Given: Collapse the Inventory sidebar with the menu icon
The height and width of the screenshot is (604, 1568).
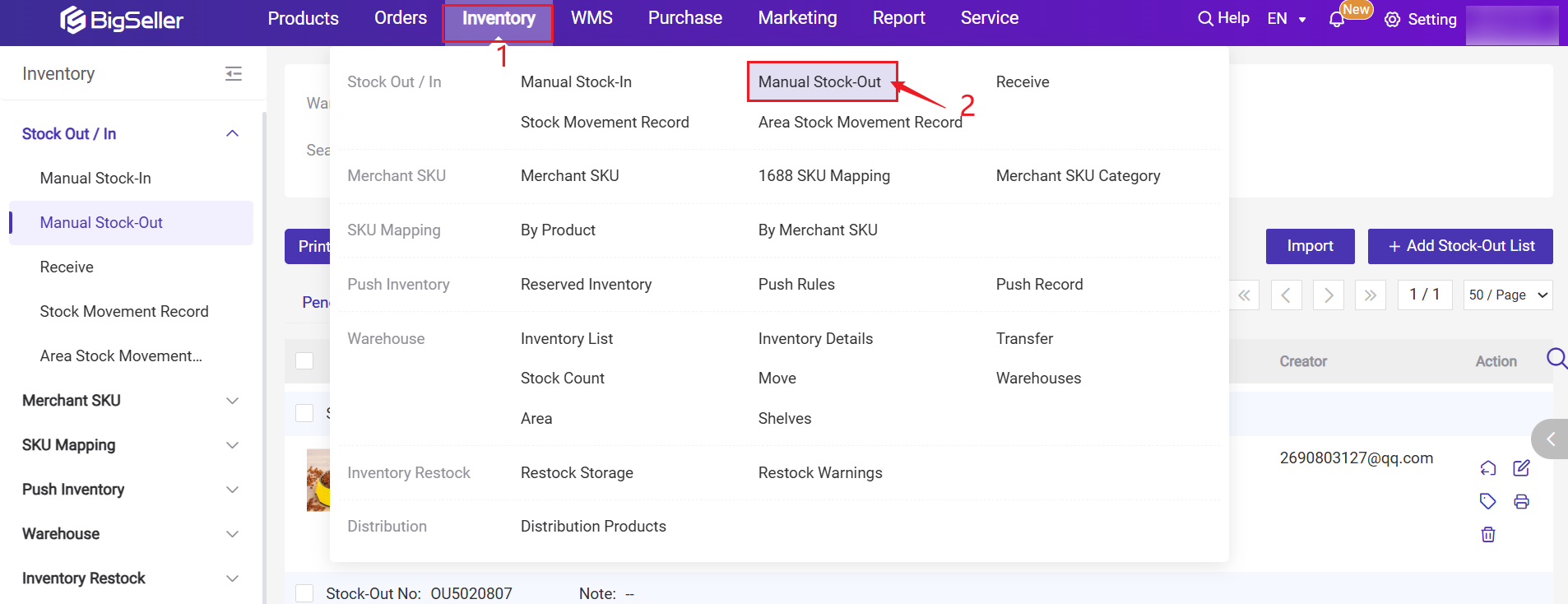Looking at the screenshot, I should click(234, 74).
